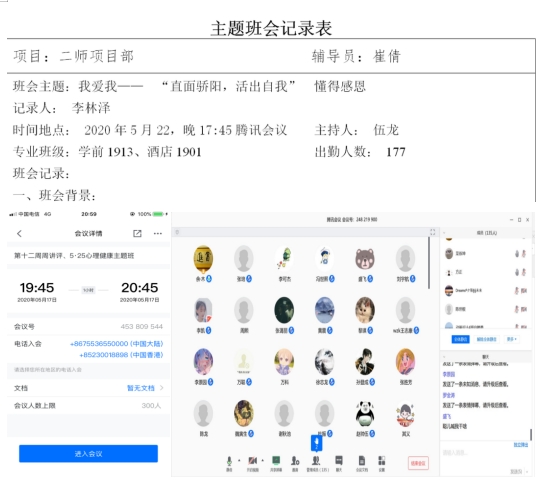The width and height of the screenshot is (560, 502).
Task: Turn on the camera video icon
Action: (x=252, y=461)
